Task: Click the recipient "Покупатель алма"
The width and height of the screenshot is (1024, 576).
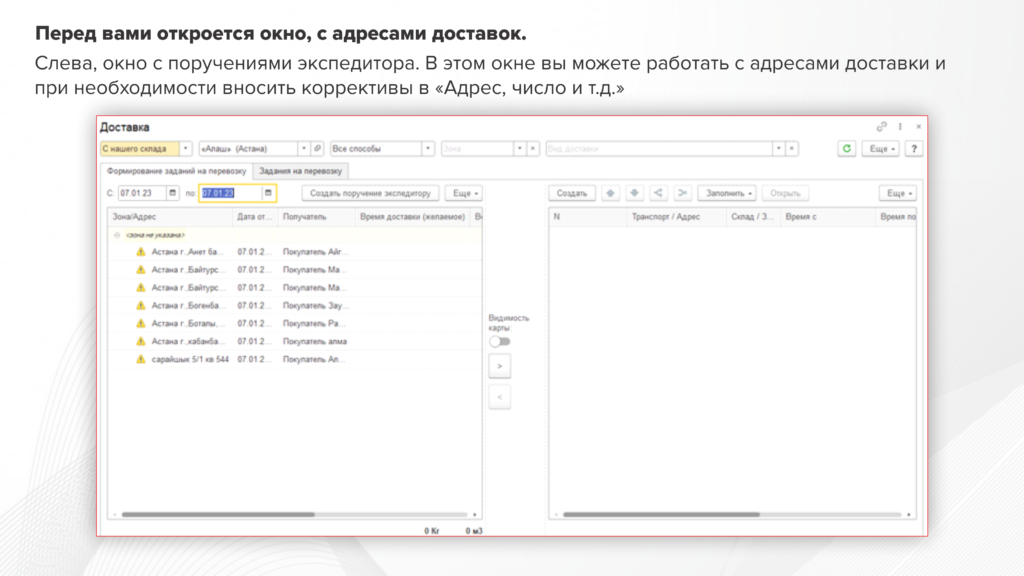Action: pos(315,342)
